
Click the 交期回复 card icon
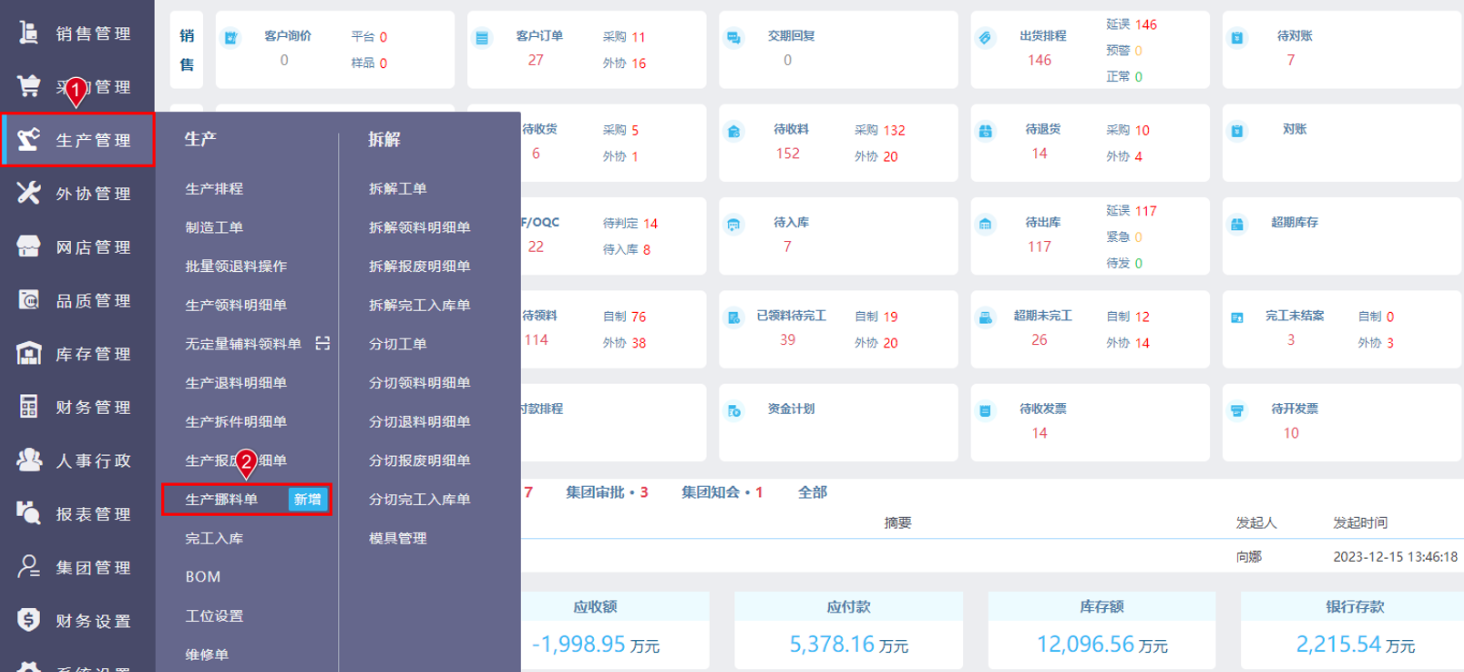[x=733, y=39]
